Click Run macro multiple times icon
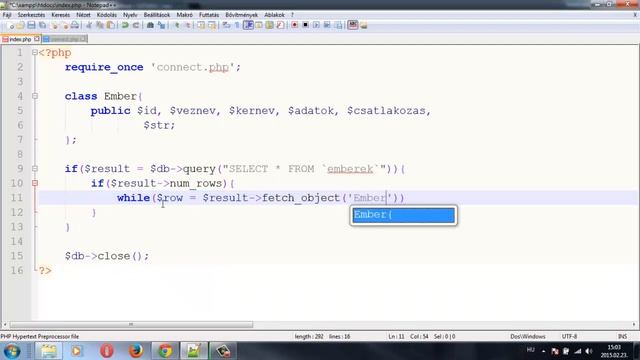This screenshot has height=360, width=640. pyautogui.click(x=327, y=25)
